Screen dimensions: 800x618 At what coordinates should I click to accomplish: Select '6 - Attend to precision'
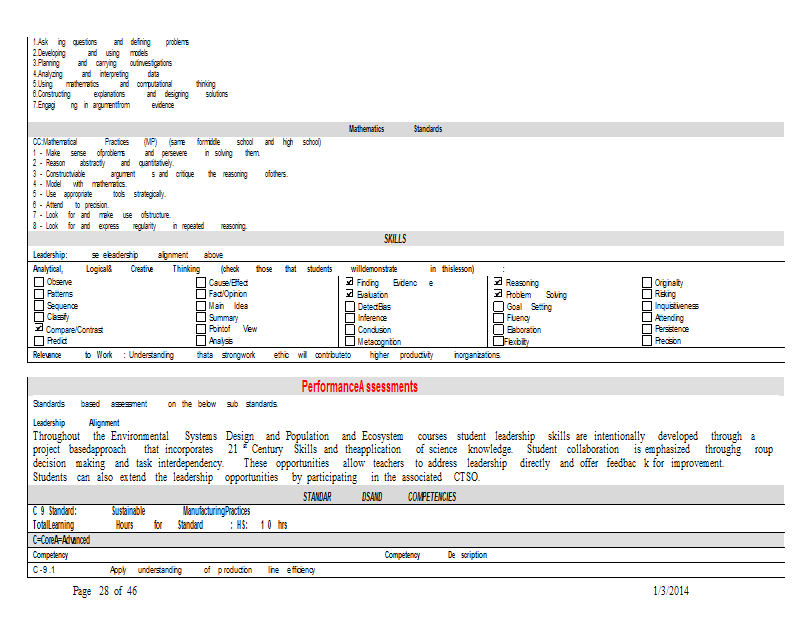71,205
